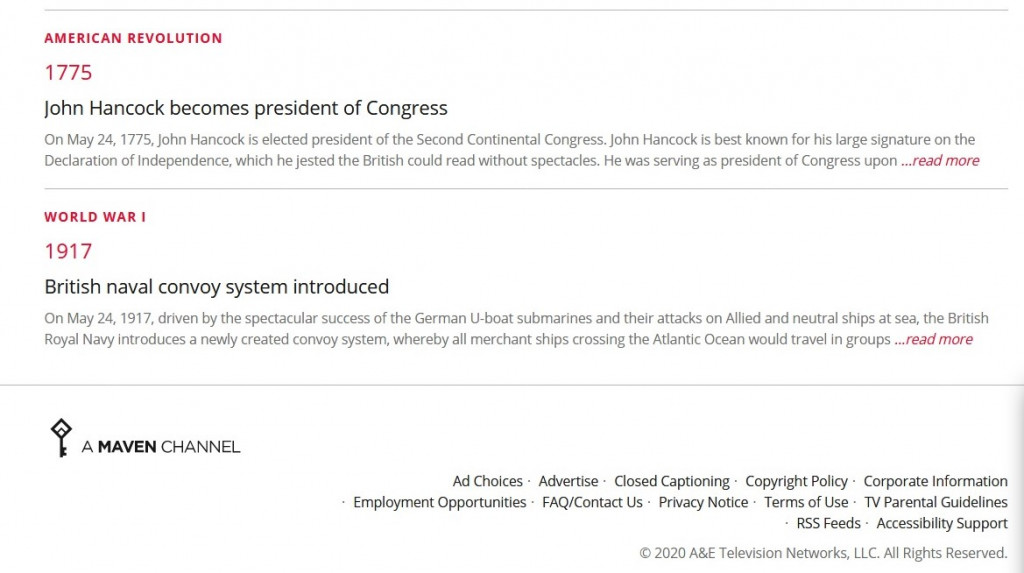The width and height of the screenshot is (1024, 573).
Task: Click the Maven key logo icon
Action: [x=61, y=438]
